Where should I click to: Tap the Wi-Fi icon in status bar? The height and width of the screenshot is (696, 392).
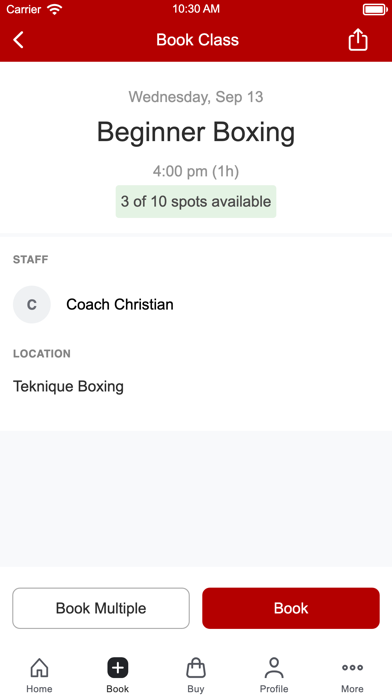[x=55, y=9]
